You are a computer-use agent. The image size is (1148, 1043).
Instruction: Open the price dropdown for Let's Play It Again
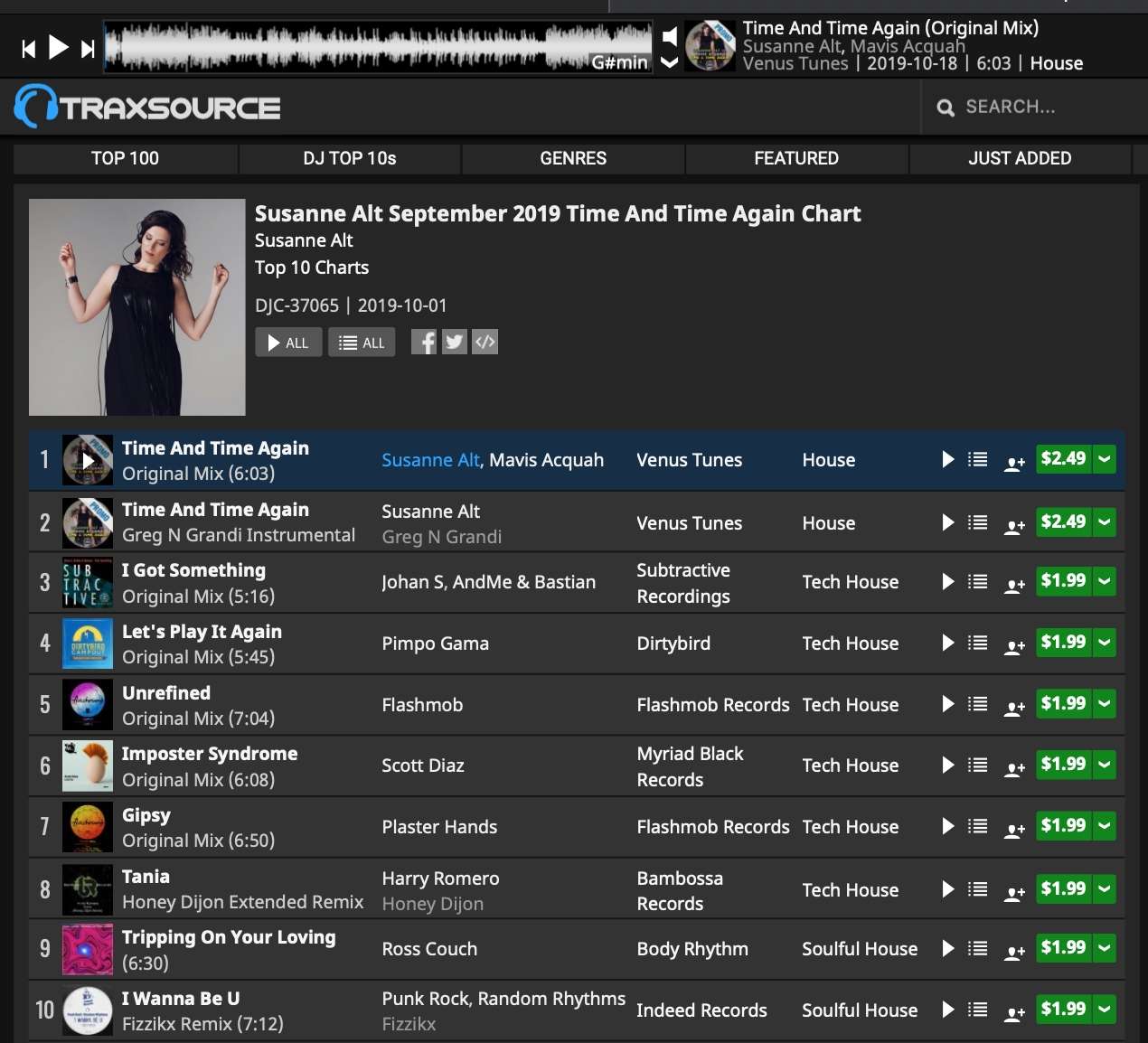[x=1105, y=643]
